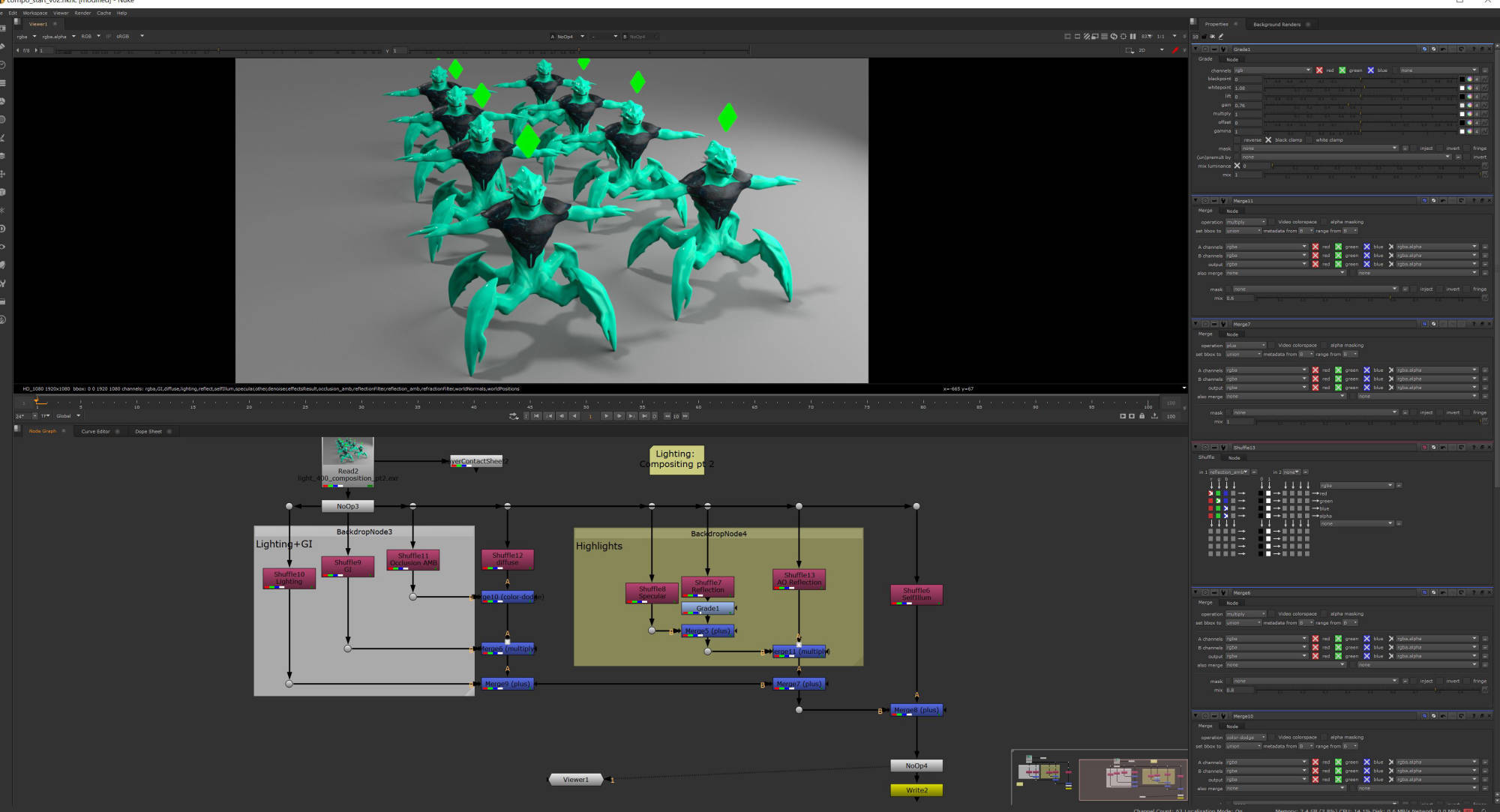Click the red paint stroke icon in viewer
The image size is (1500, 812).
[x=1175, y=50]
